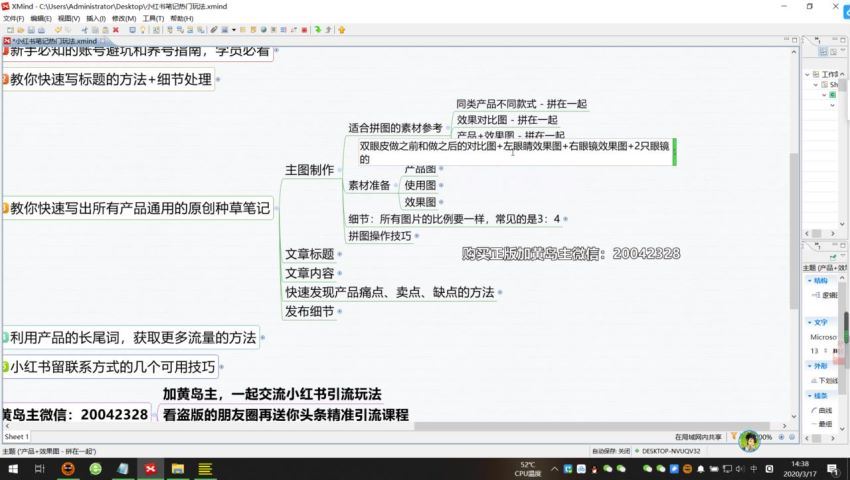Viewport: 850px width, 480px height.
Task: Select the 文章内容 topic
Action: click(x=310, y=273)
